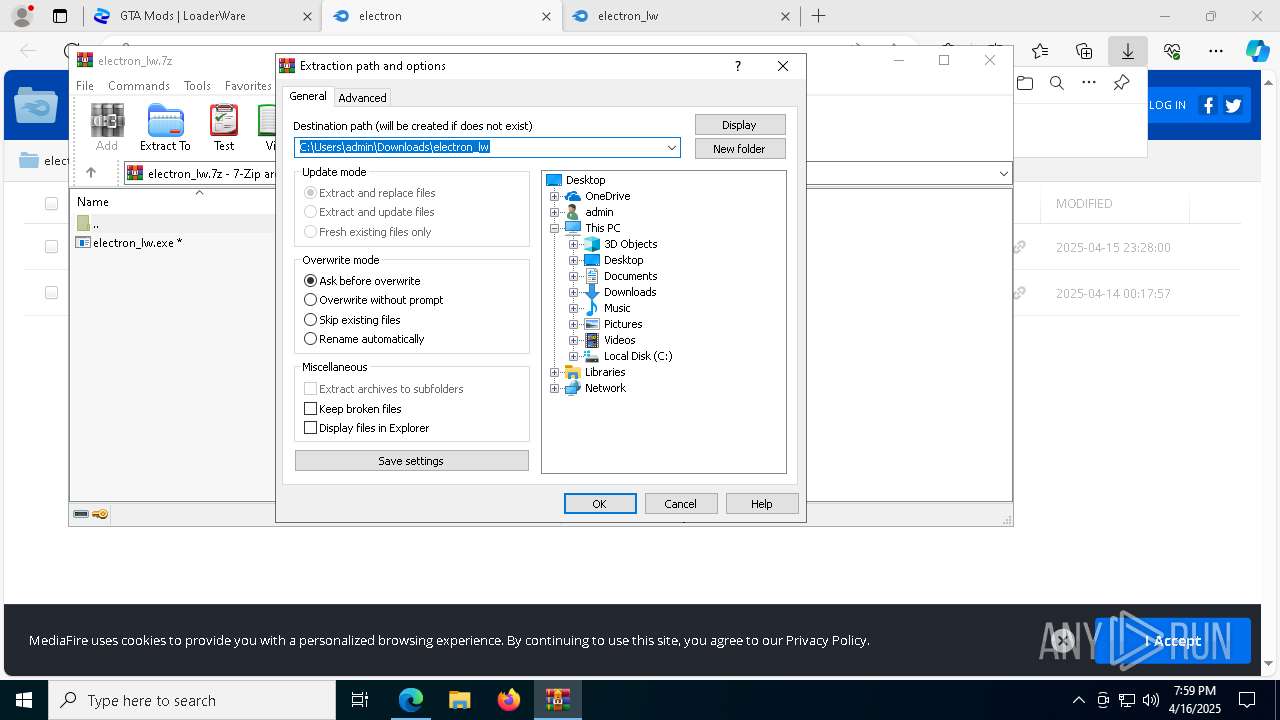Click the Help button in dialog
The width and height of the screenshot is (1280, 720).
pyautogui.click(x=762, y=504)
